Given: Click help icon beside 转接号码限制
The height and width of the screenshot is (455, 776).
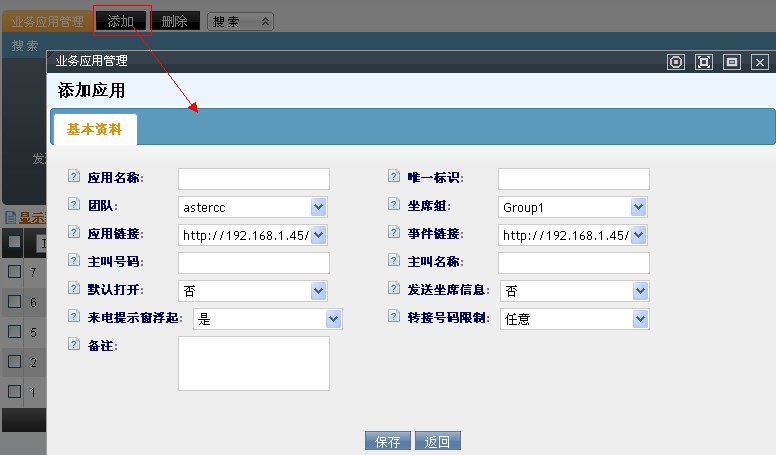Looking at the screenshot, I should click(394, 317).
